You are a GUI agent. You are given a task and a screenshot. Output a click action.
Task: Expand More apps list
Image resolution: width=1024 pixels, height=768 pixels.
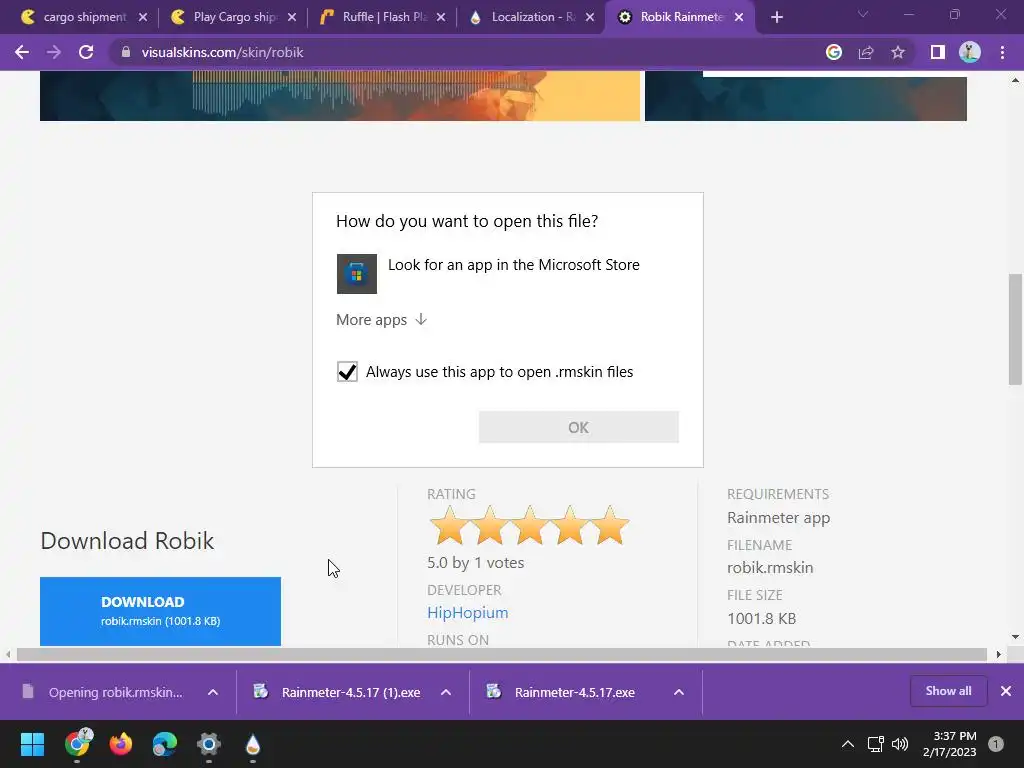point(381,319)
